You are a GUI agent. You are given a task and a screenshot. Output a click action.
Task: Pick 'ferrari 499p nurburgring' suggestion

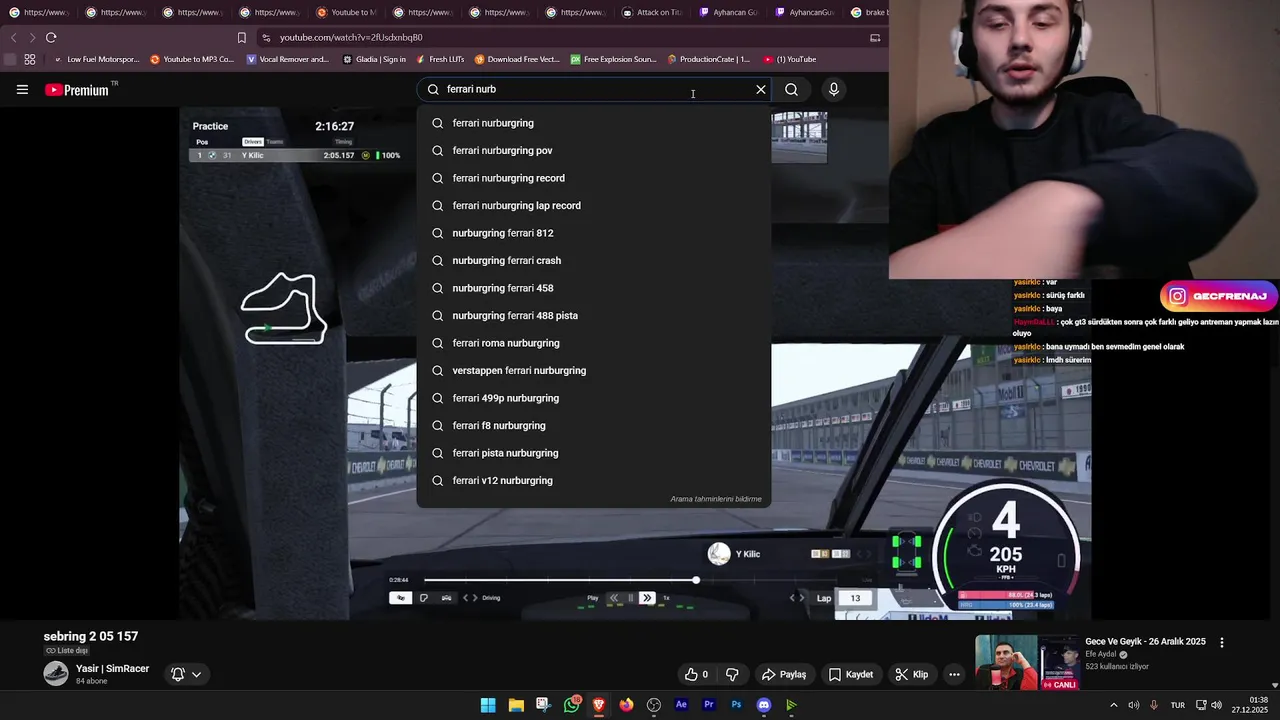[594, 398]
